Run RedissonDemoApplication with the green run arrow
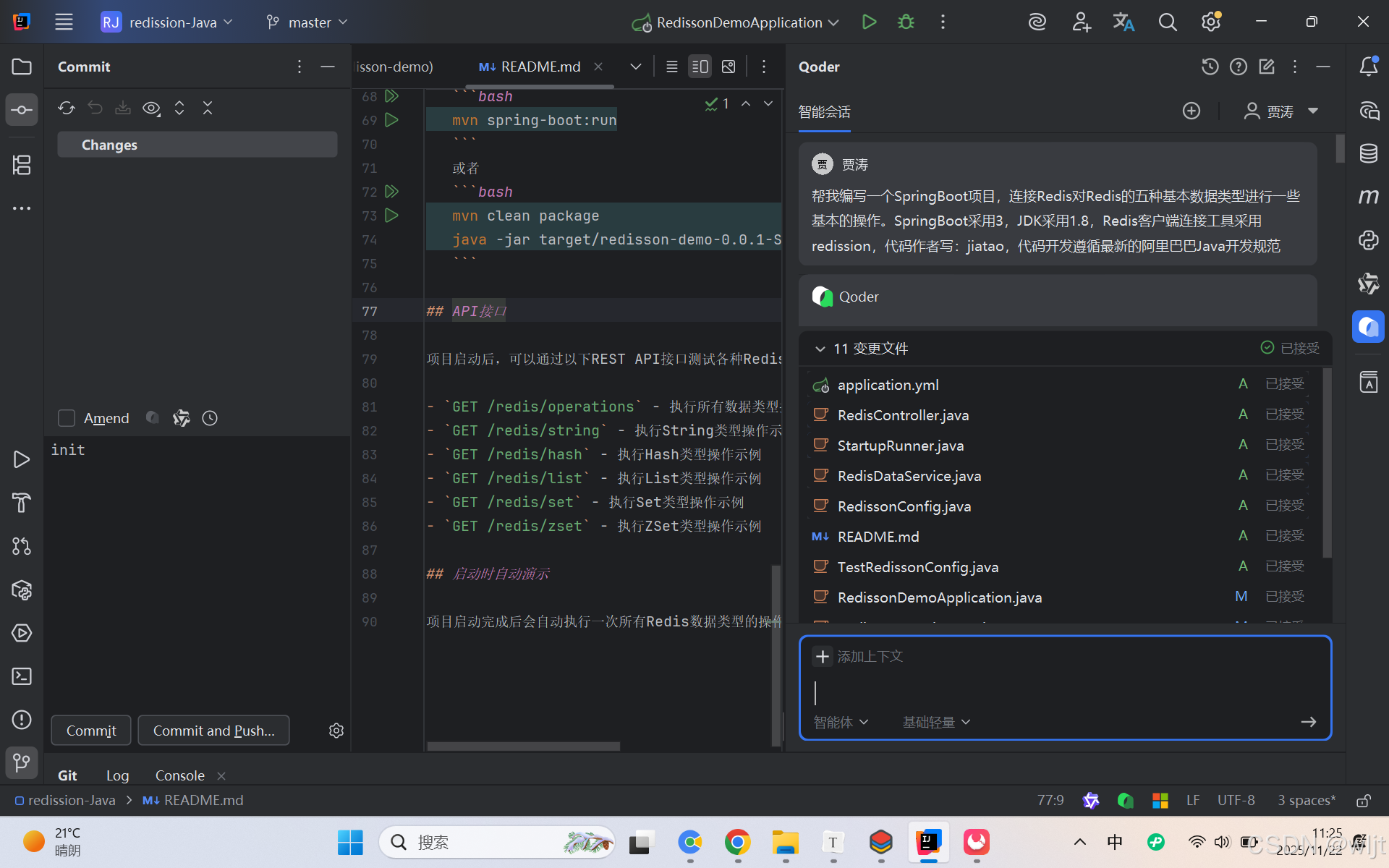Viewport: 1389px width, 868px height. coord(869,22)
